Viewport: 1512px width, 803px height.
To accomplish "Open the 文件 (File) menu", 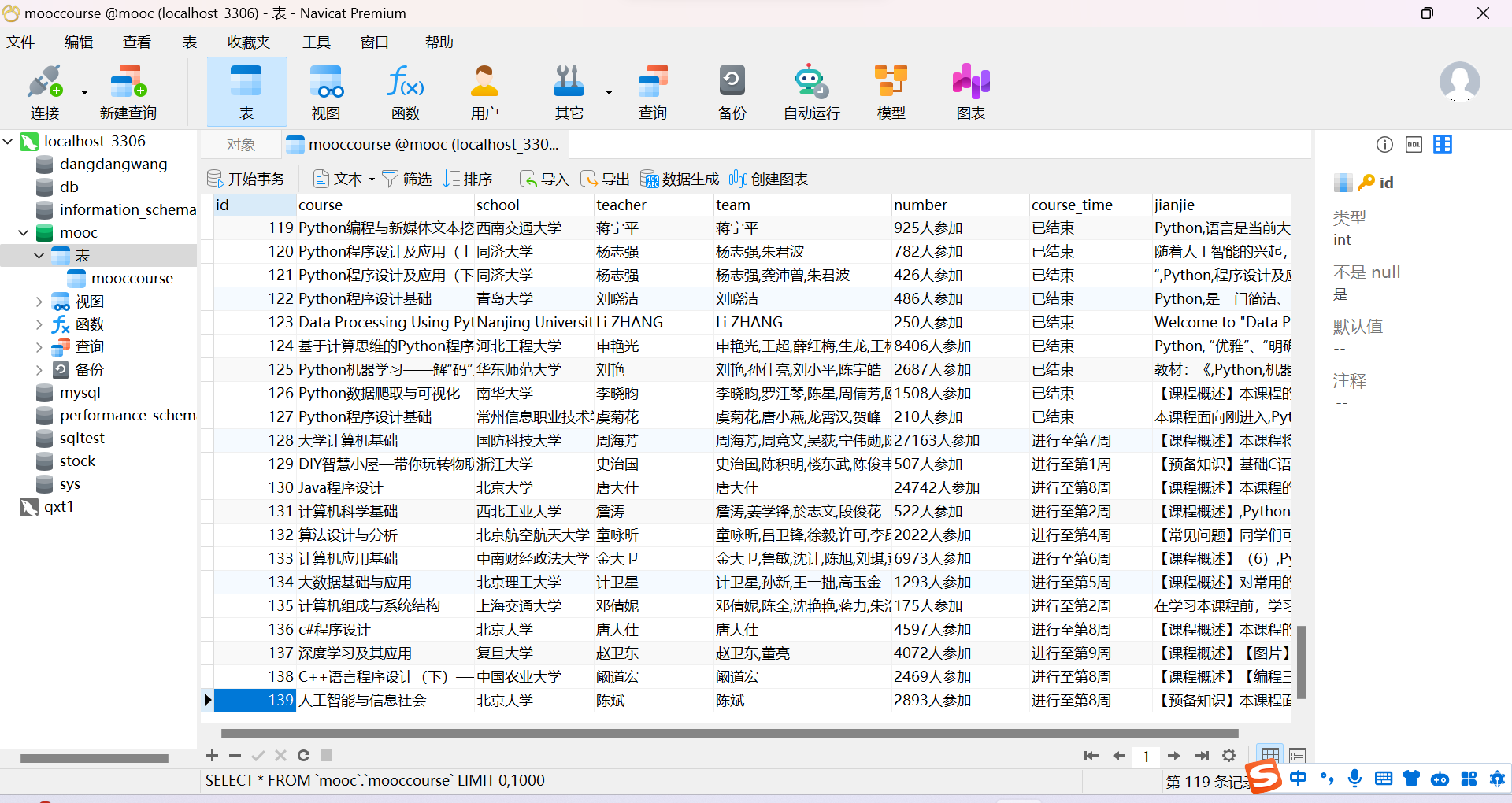I will (x=20, y=43).
